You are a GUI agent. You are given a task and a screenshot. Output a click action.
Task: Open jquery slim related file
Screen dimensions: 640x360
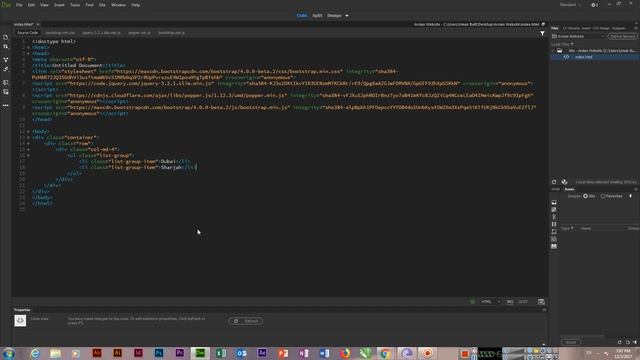pyautogui.click(x=101, y=33)
